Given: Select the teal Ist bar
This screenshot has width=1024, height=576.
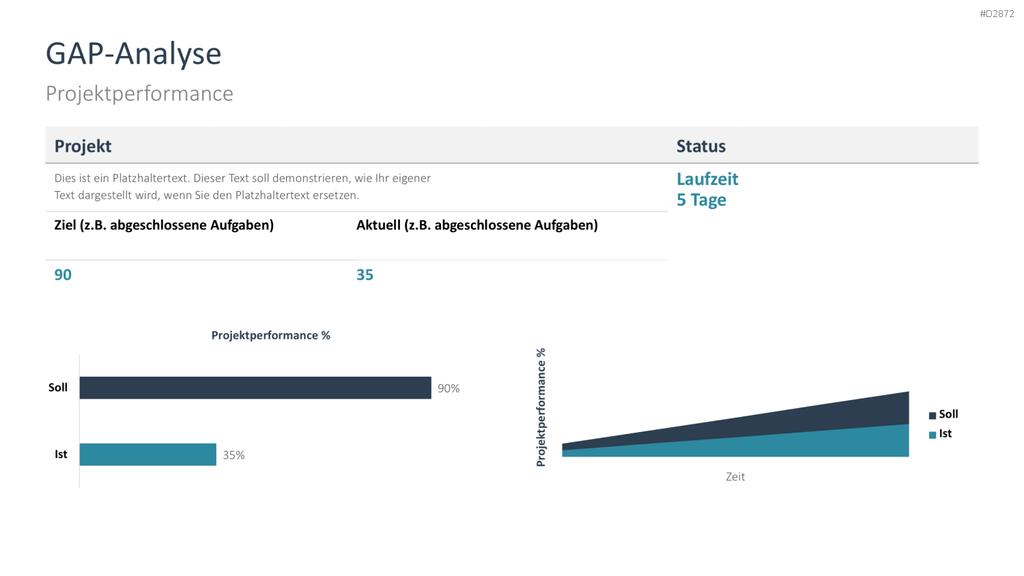Looking at the screenshot, I should coord(148,455).
